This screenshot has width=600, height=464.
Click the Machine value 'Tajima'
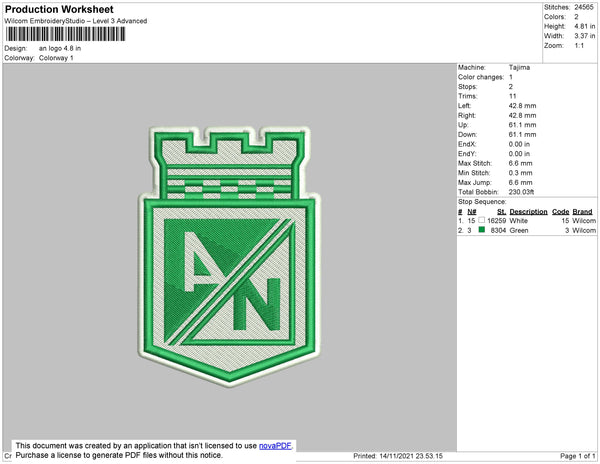coord(519,67)
